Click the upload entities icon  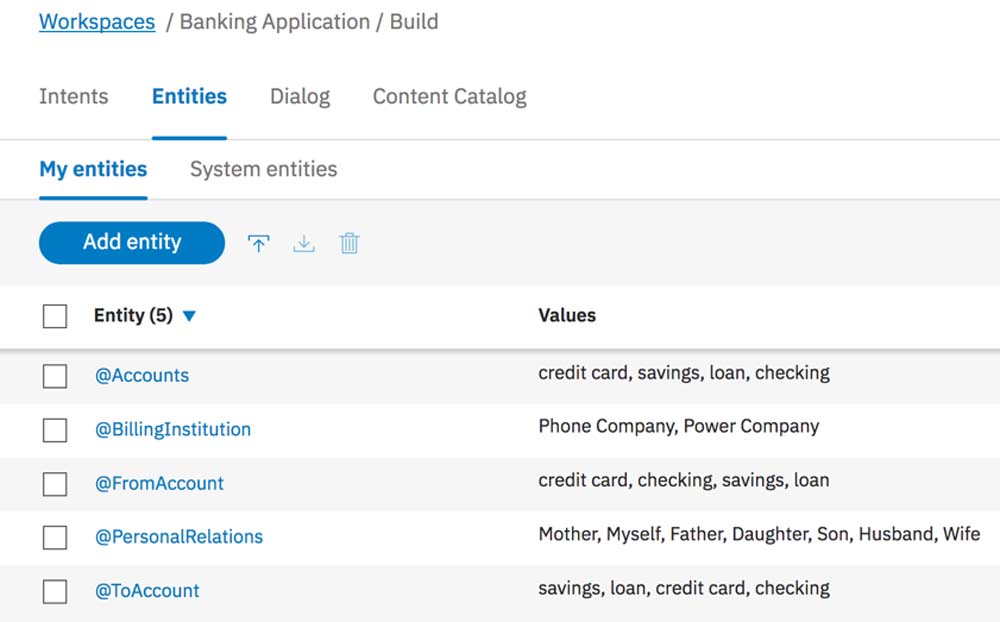(259, 243)
